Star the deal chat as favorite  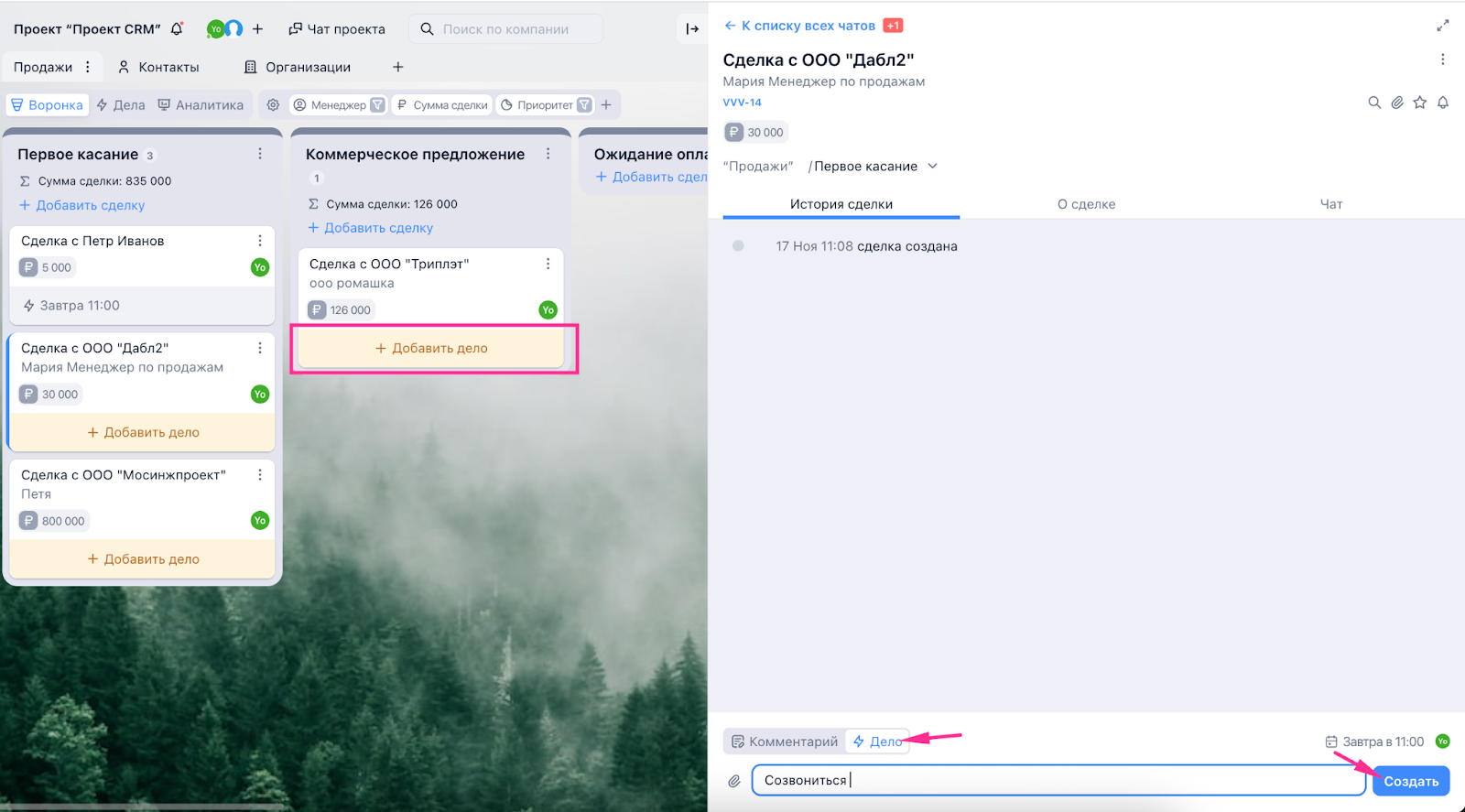pos(1419,103)
